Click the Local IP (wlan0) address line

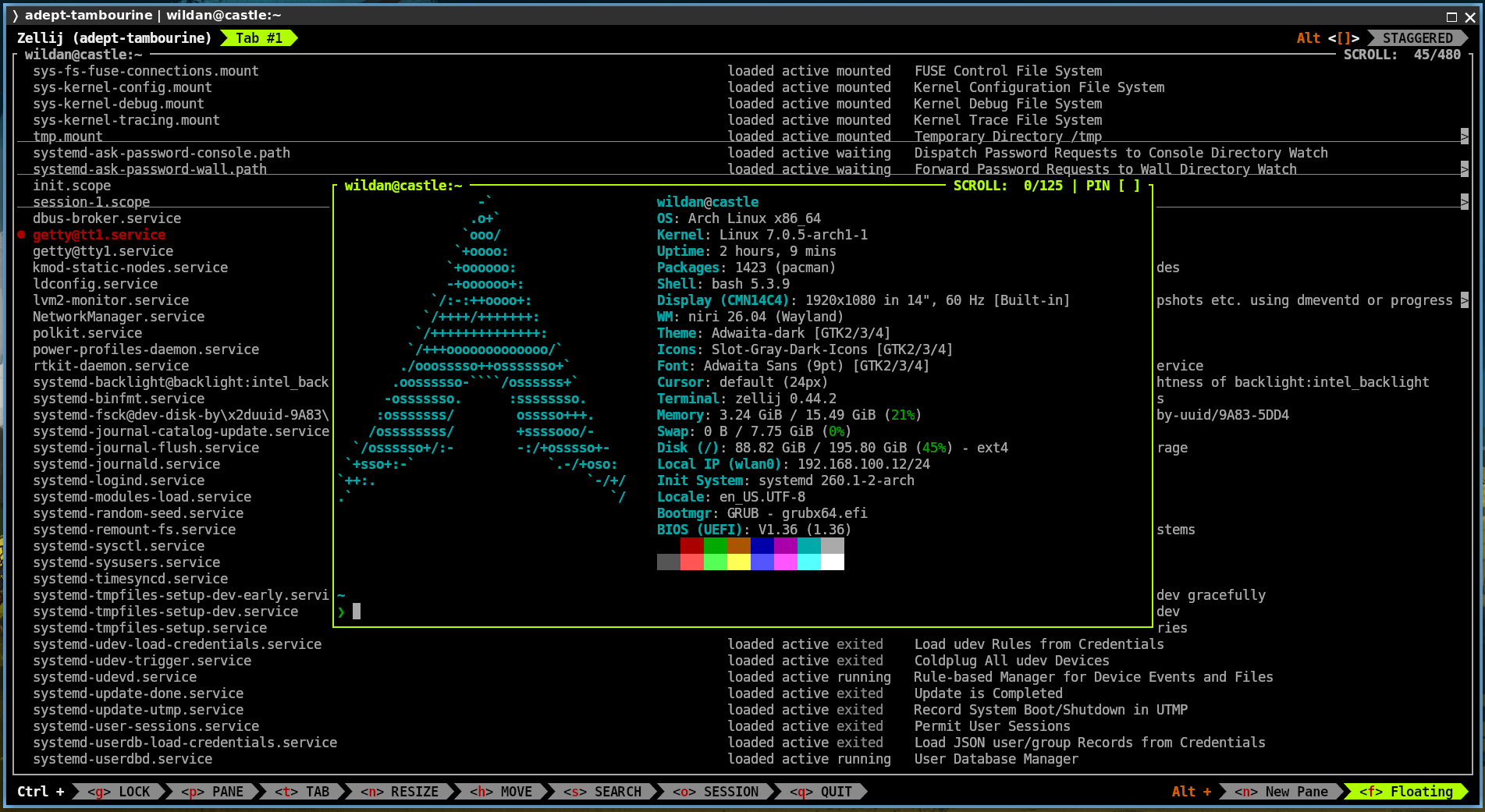coord(794,464)
